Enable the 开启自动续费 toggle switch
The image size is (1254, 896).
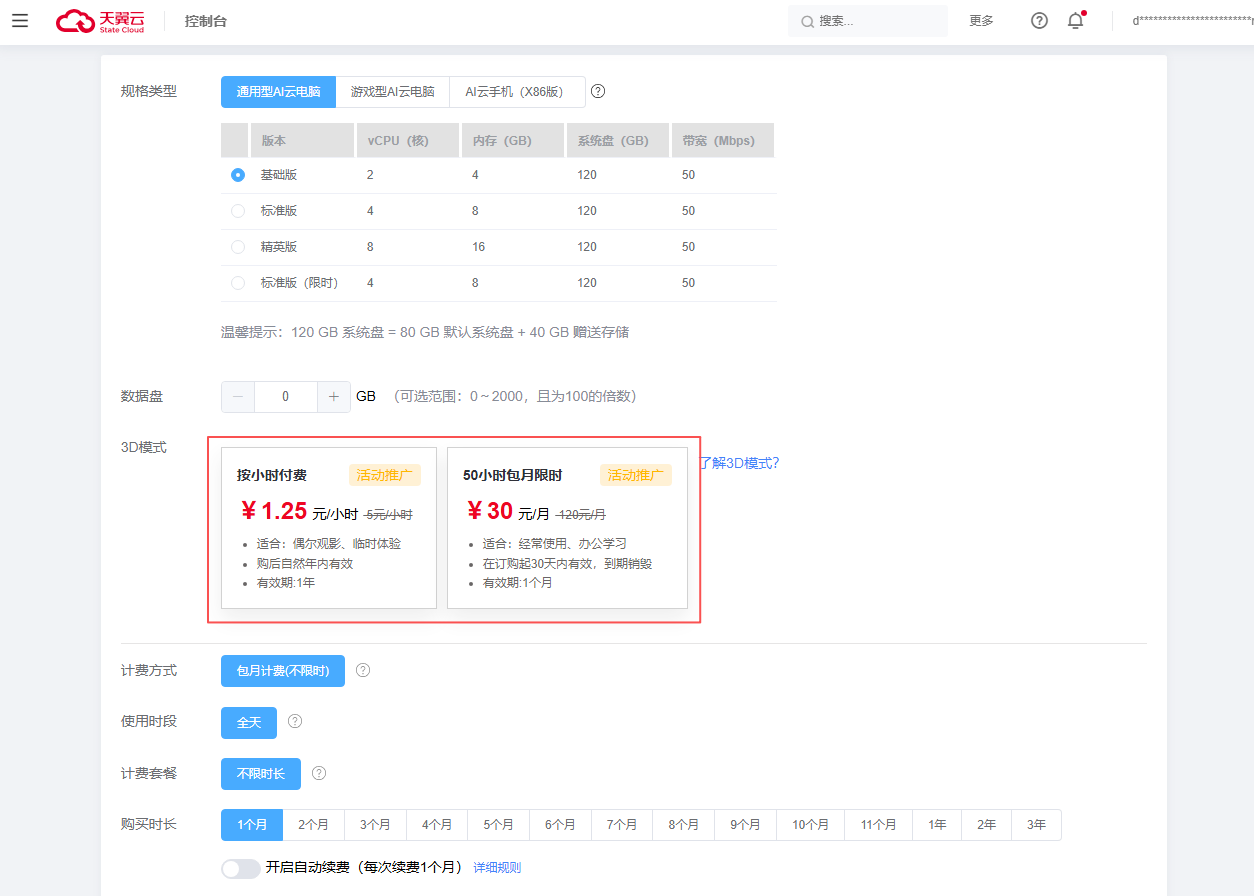pos(241,868)
